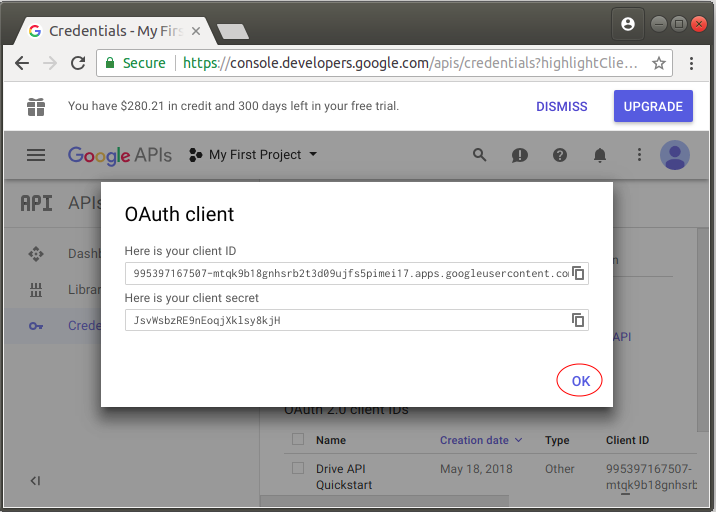The image size is (716, 512).
Task: Open the Drive API Quickstart entry
Action: pyautogui.click(x=343, y=477)
